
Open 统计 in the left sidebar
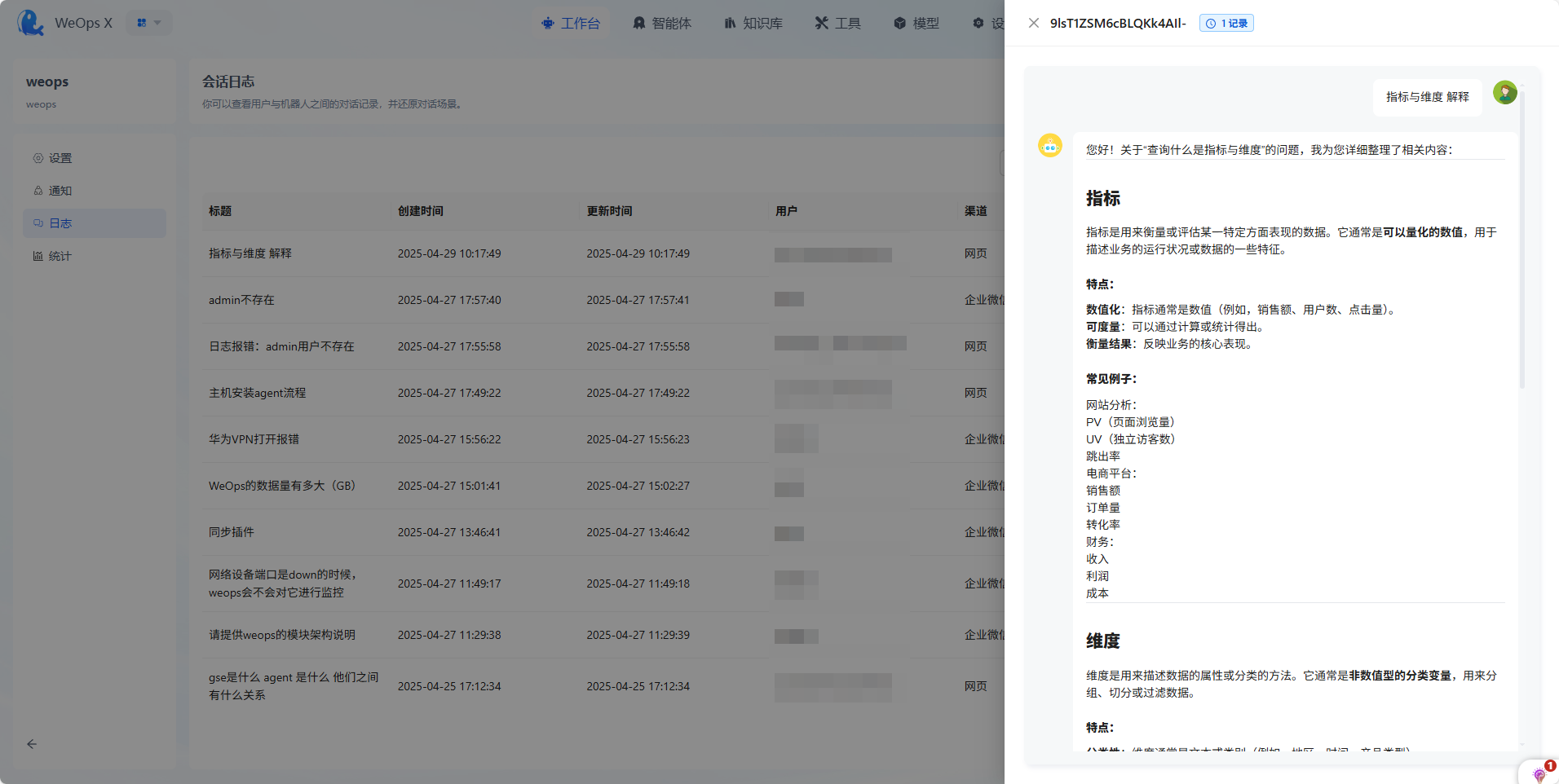pyautogui.click(x=95, y=256)
